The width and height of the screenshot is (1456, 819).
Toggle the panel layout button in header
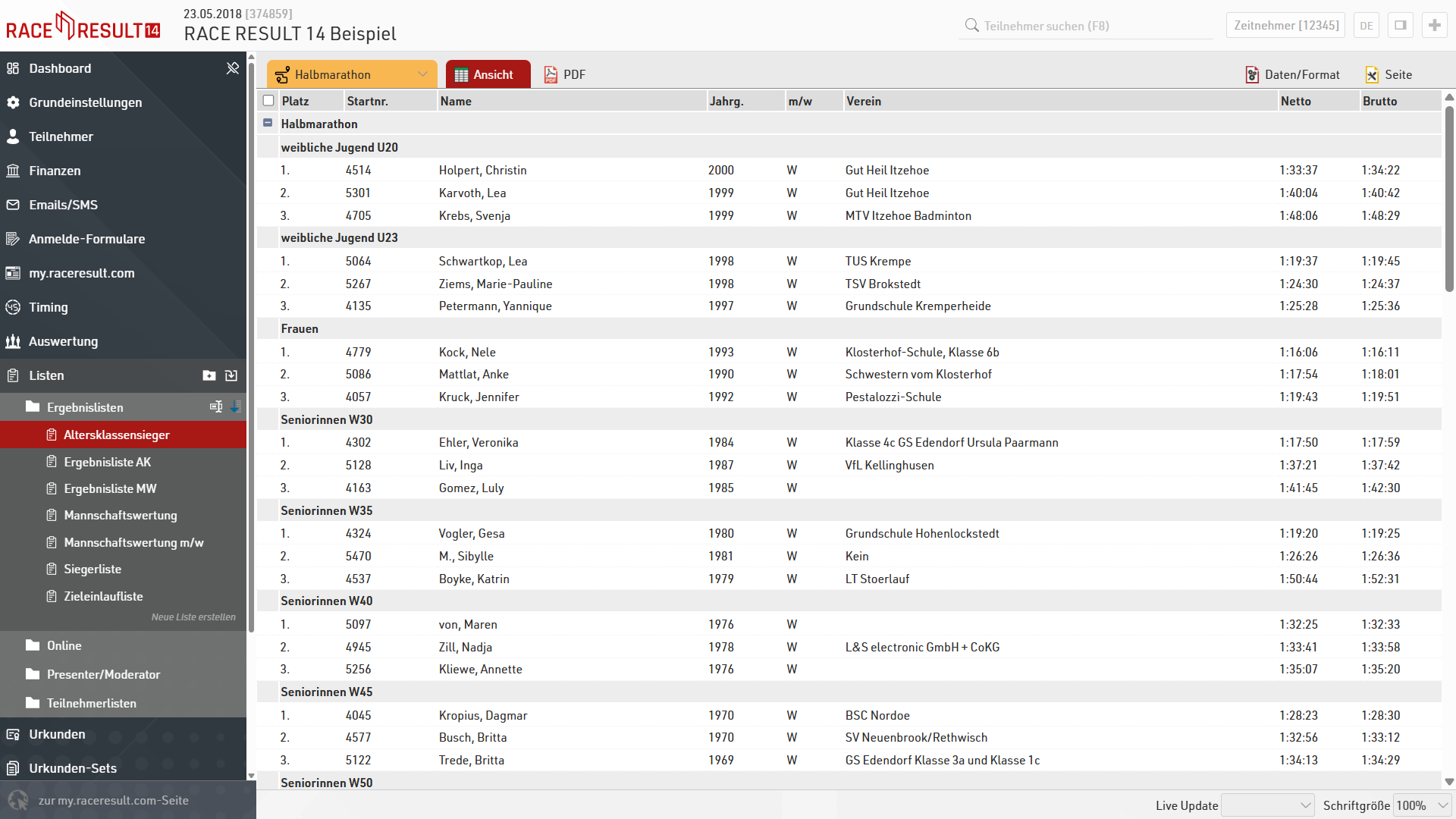click(x=1400, y=25)
